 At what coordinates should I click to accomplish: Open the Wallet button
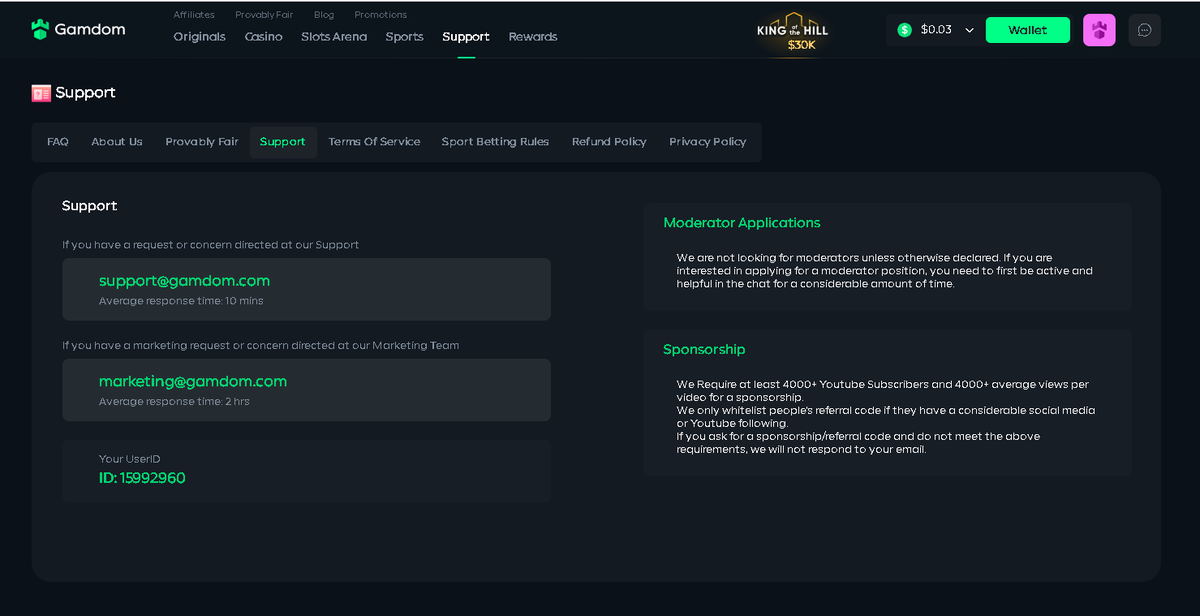coord(1027,30)
